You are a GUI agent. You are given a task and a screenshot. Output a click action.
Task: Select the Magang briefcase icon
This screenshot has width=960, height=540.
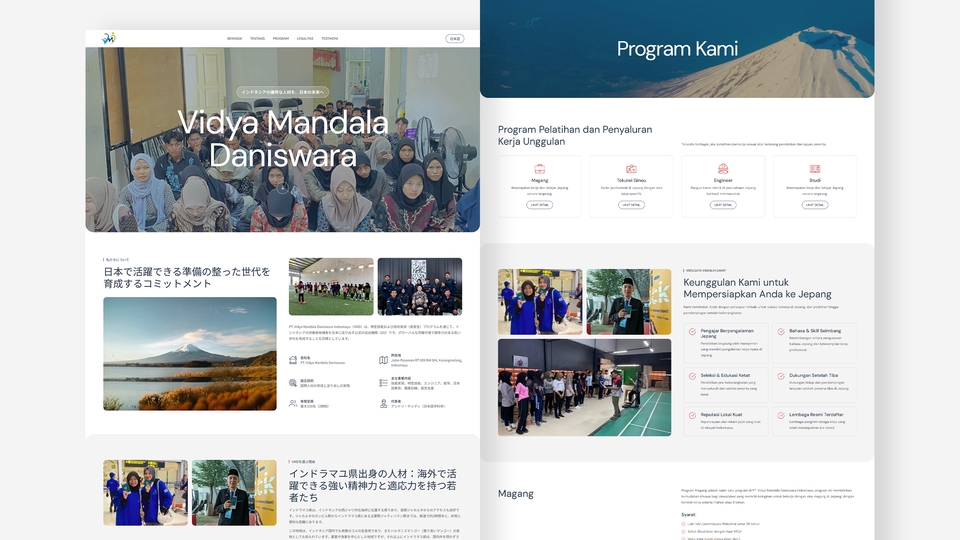click(x=539, y=169)
